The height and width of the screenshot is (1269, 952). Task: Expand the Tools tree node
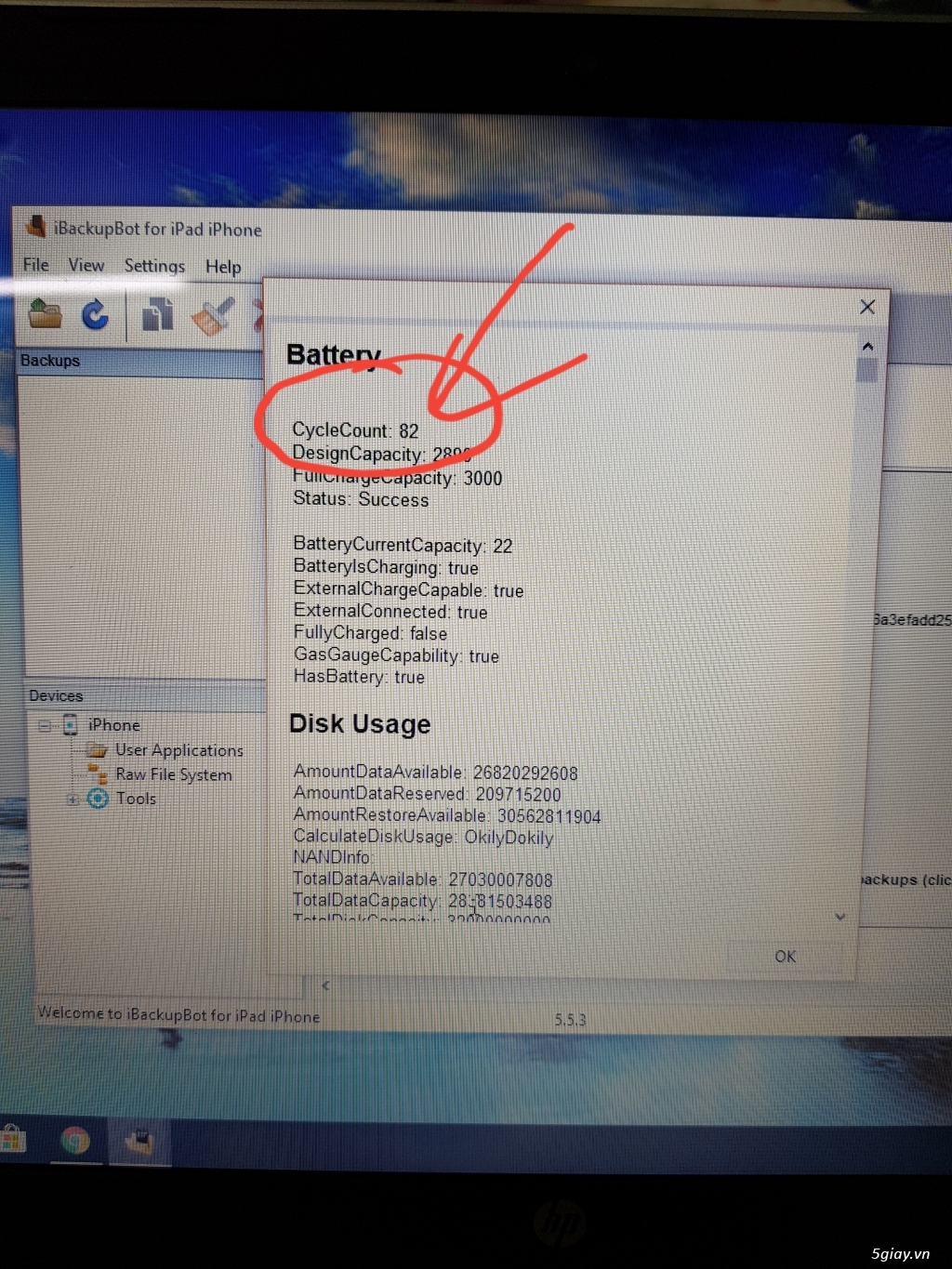click(73, 799)
